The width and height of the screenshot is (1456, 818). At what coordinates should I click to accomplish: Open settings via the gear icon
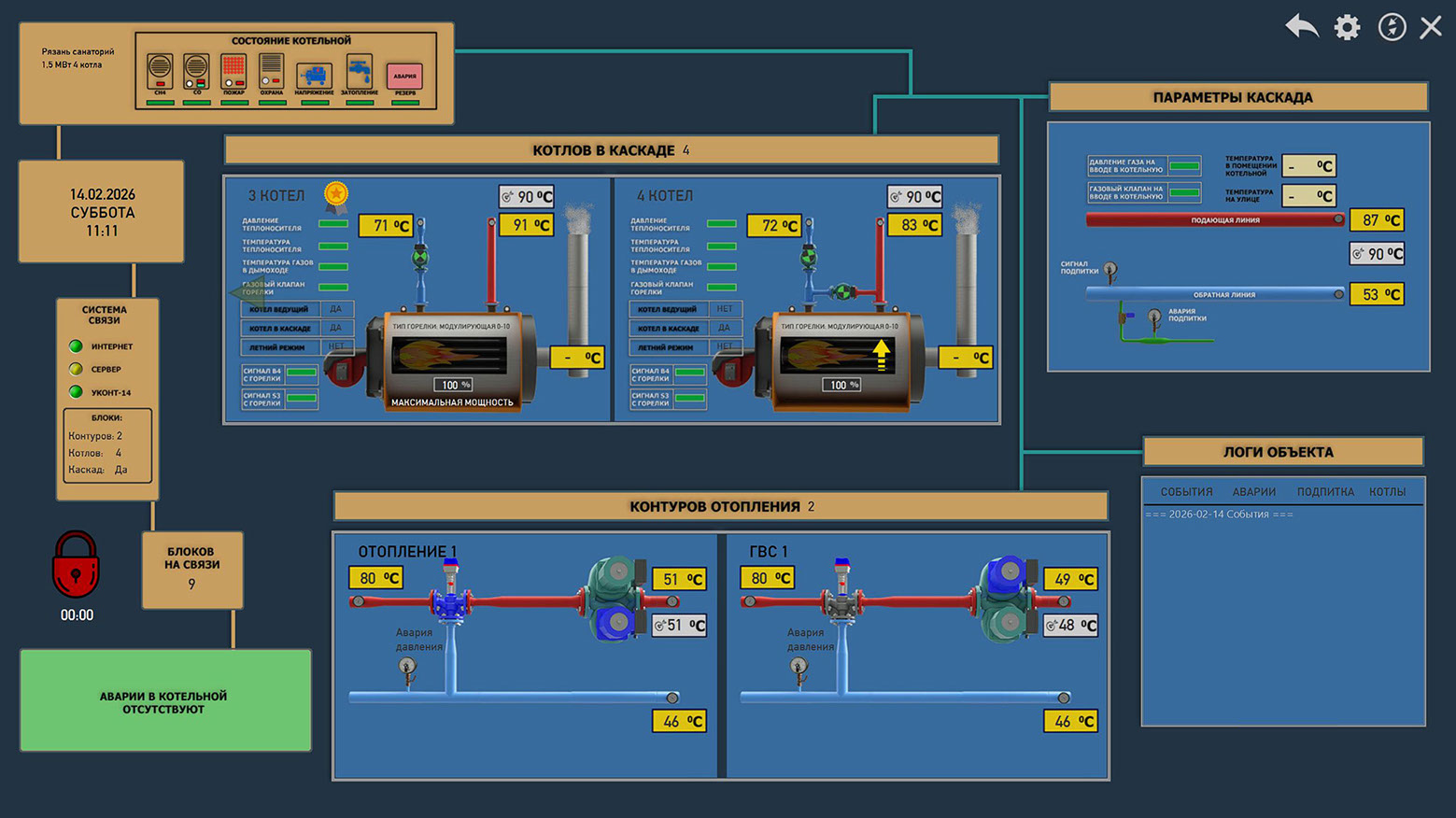[1347, 27]
